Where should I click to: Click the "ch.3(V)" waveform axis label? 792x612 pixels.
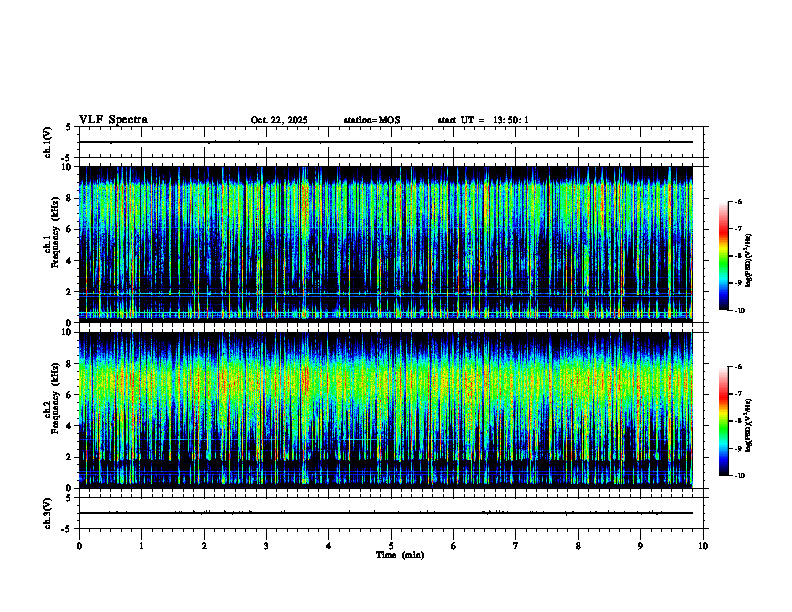tap(48, 513)
